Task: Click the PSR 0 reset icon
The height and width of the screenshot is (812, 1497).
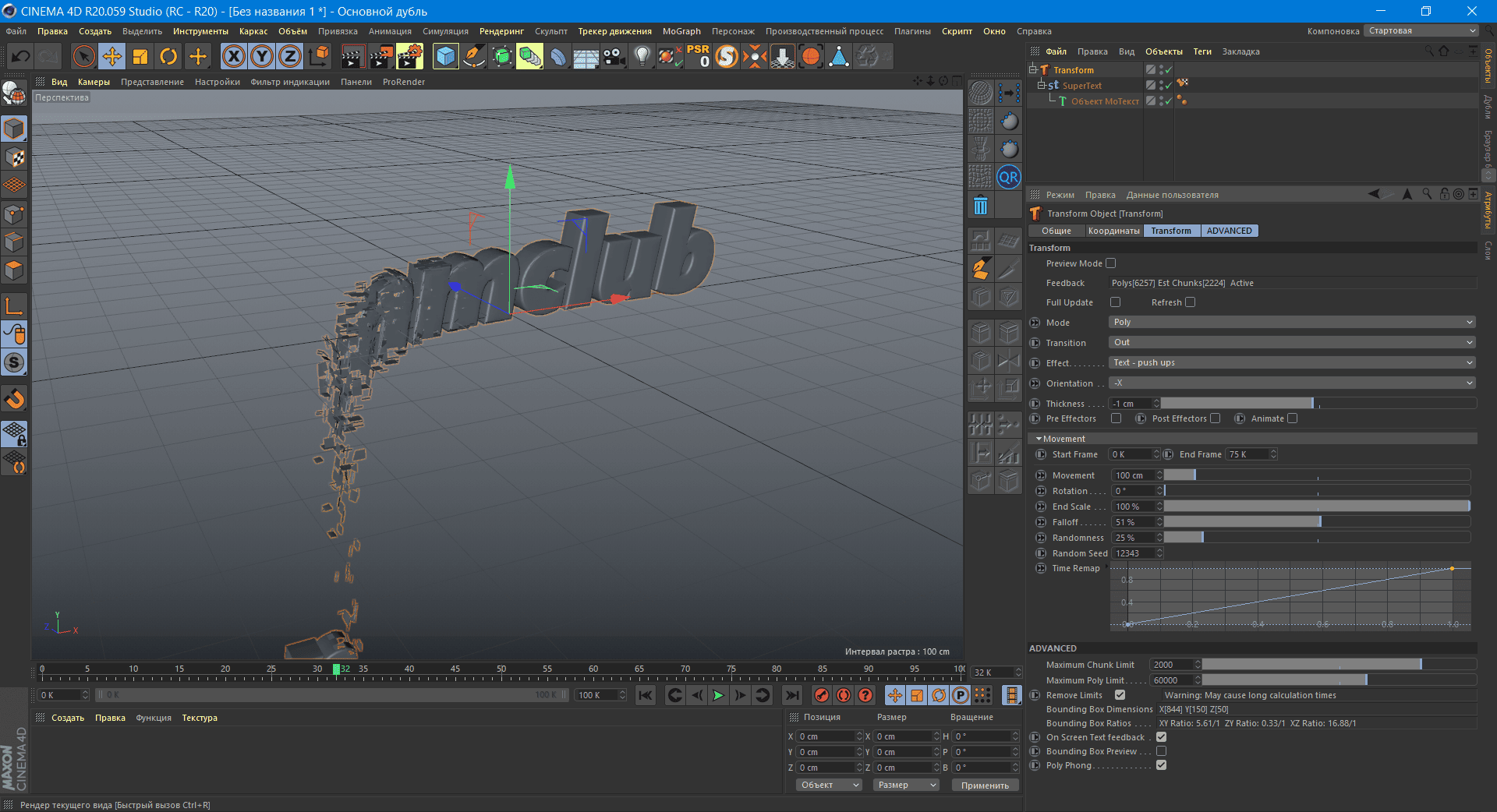Action: [x=698, y=56]
